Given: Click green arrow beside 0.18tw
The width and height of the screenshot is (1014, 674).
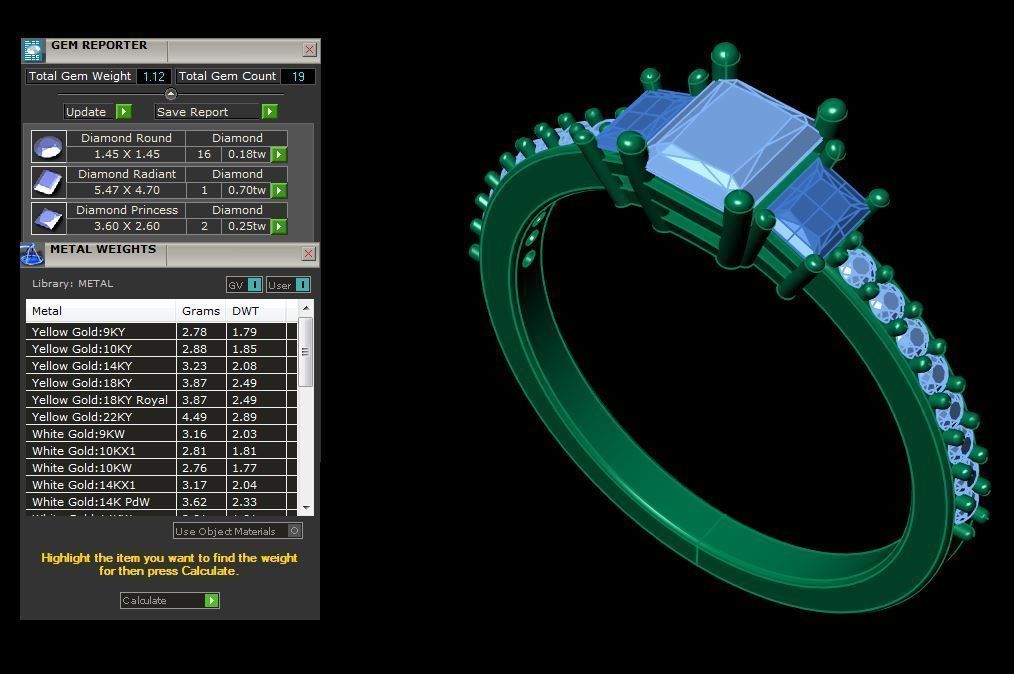Looking at the screenshot, I should point(279,155).
